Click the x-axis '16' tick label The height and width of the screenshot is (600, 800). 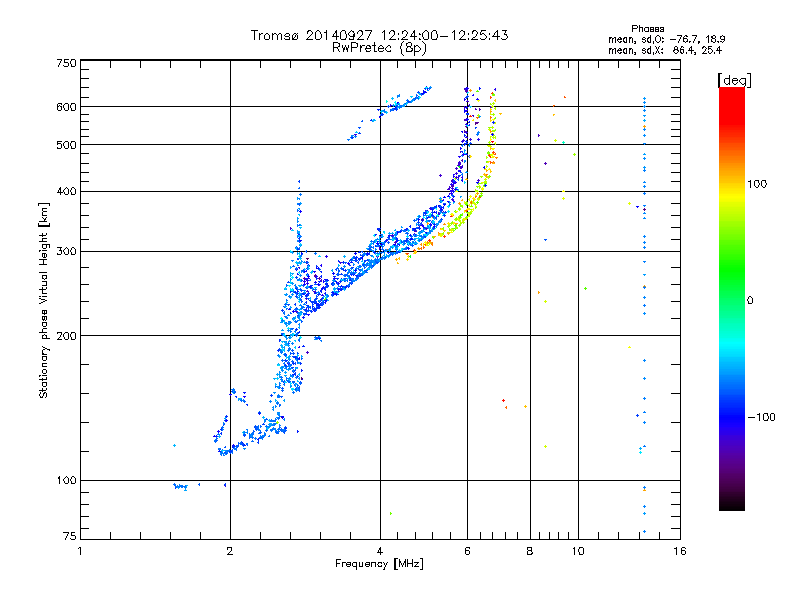tap(680, 551)
